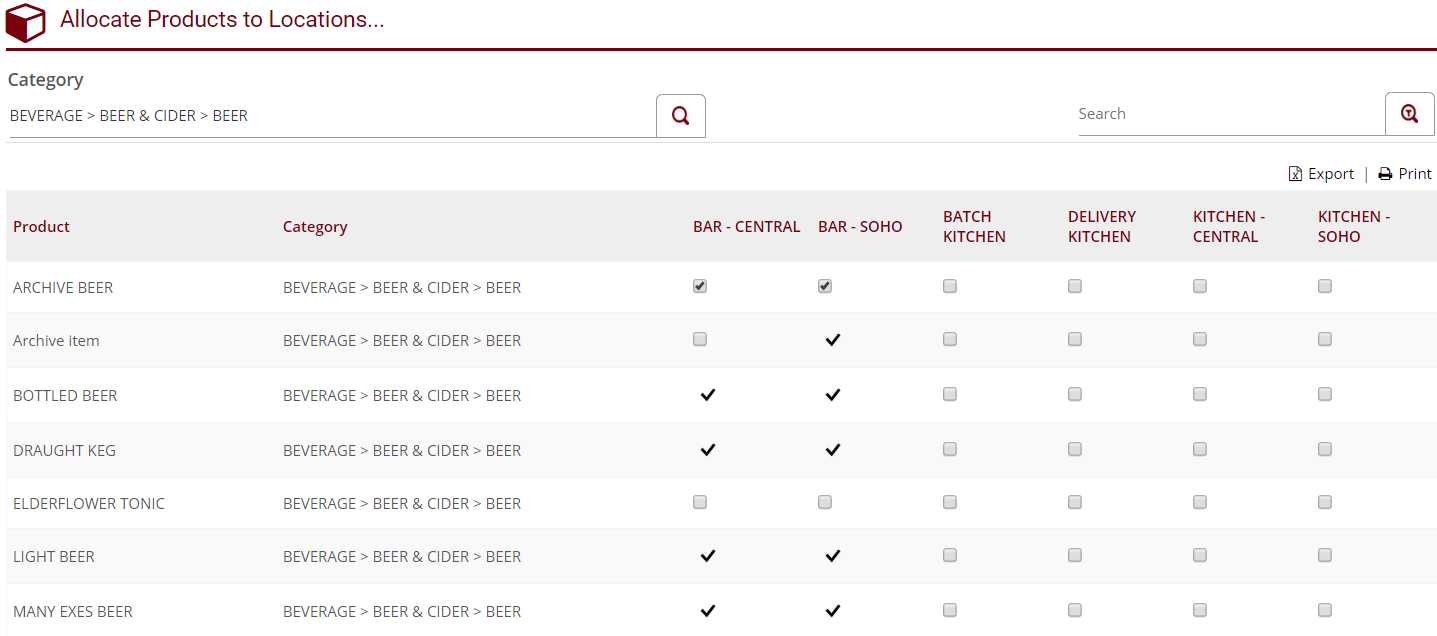Viewport: 1437px width, 636px height.
Task: Click the category search magnifier icon
Action: point(680,116)
